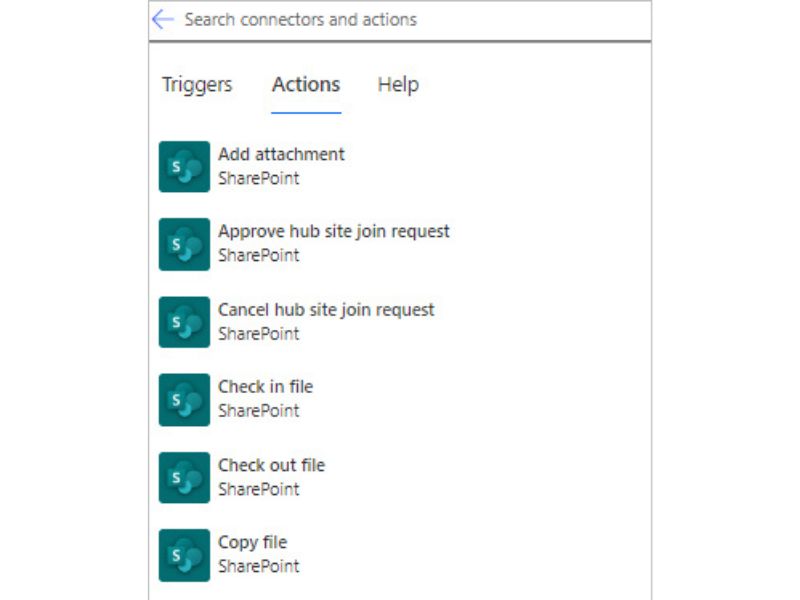
Task: Click the SharePoint label under Check in file
Action: (258, 411)
